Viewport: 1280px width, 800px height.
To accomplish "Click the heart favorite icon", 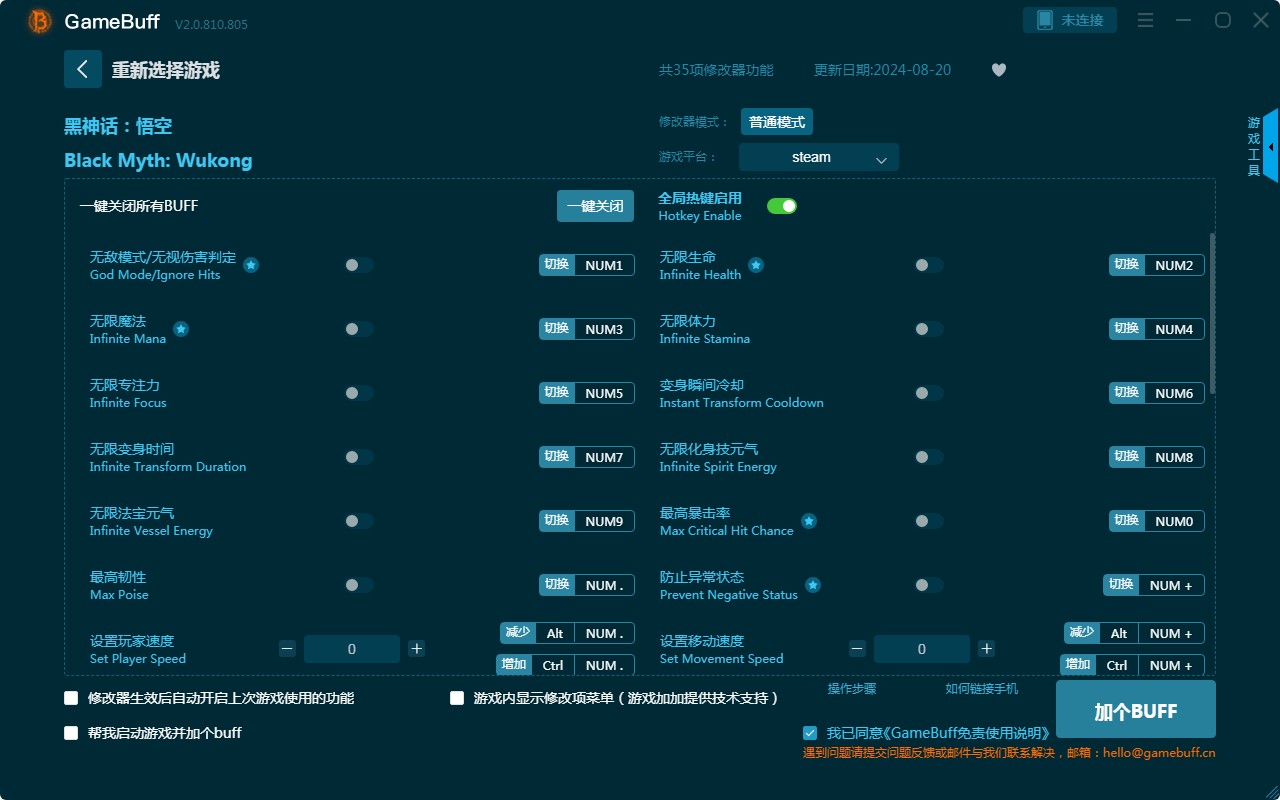I will tap(998, 70).
